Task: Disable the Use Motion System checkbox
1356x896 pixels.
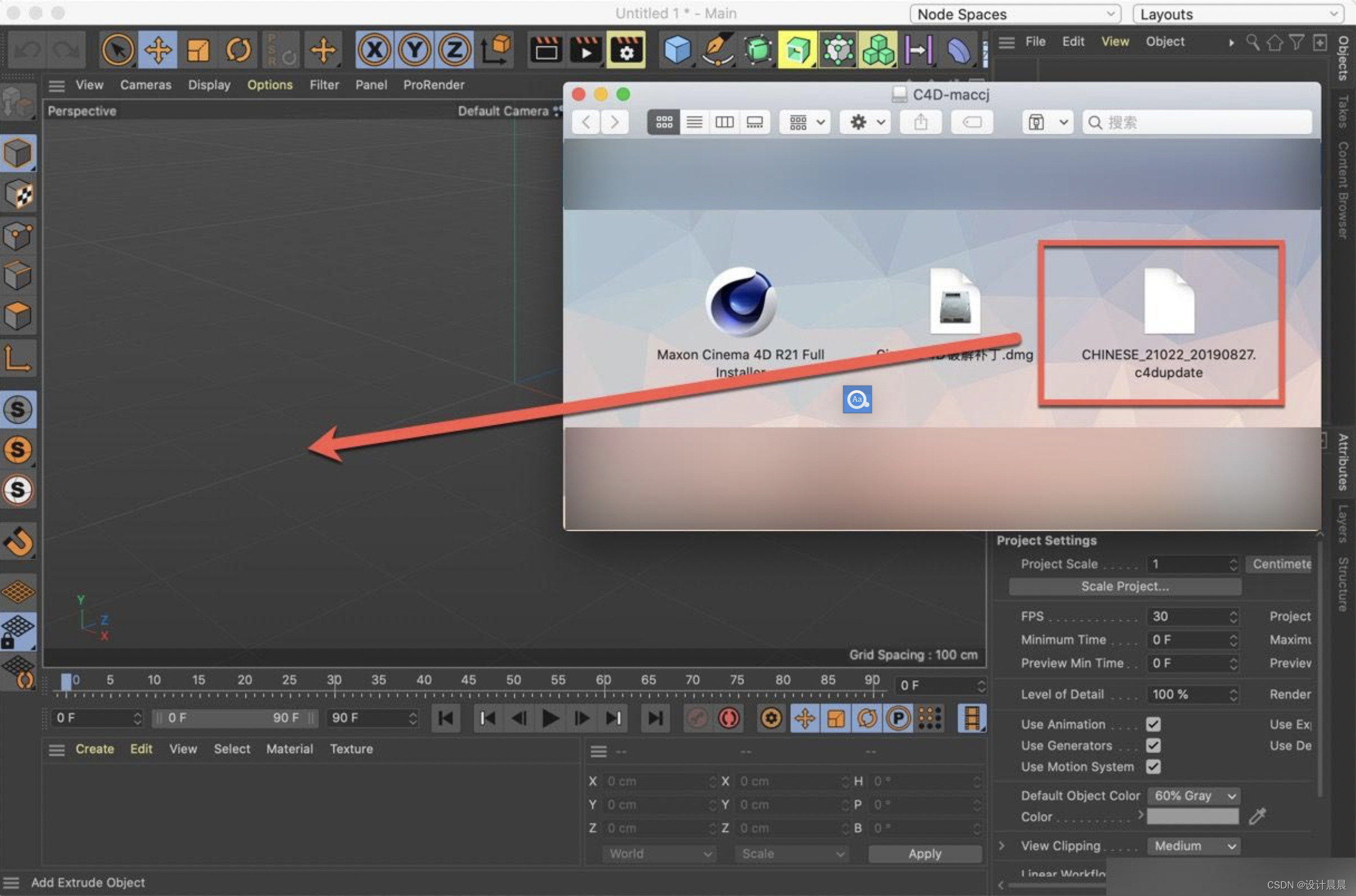Action: 1153,767
